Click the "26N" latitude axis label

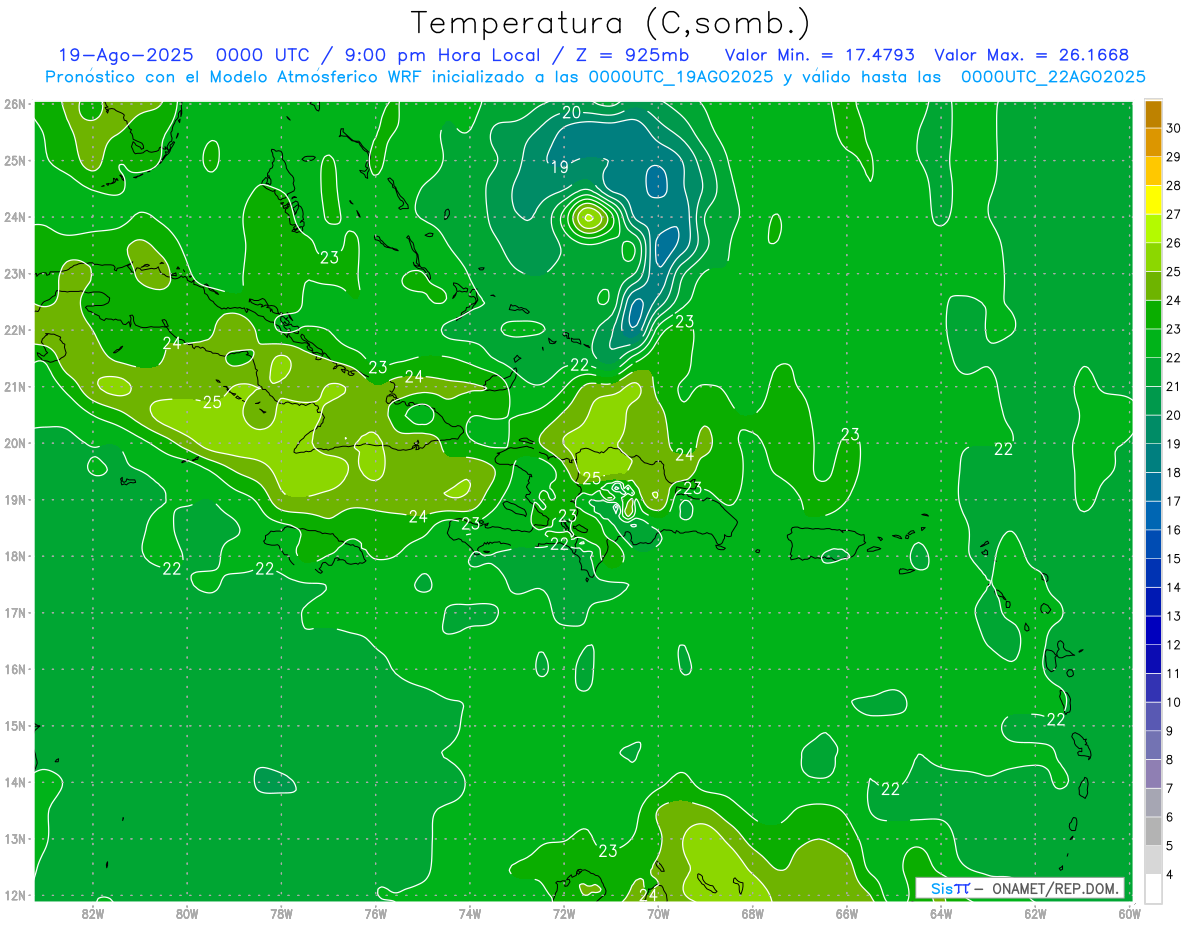[15, 104]
